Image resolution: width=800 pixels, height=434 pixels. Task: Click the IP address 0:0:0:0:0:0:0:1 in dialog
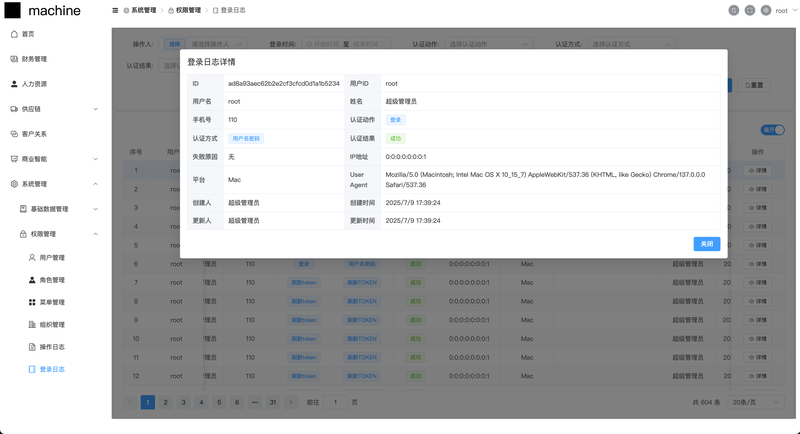(406, 157)
